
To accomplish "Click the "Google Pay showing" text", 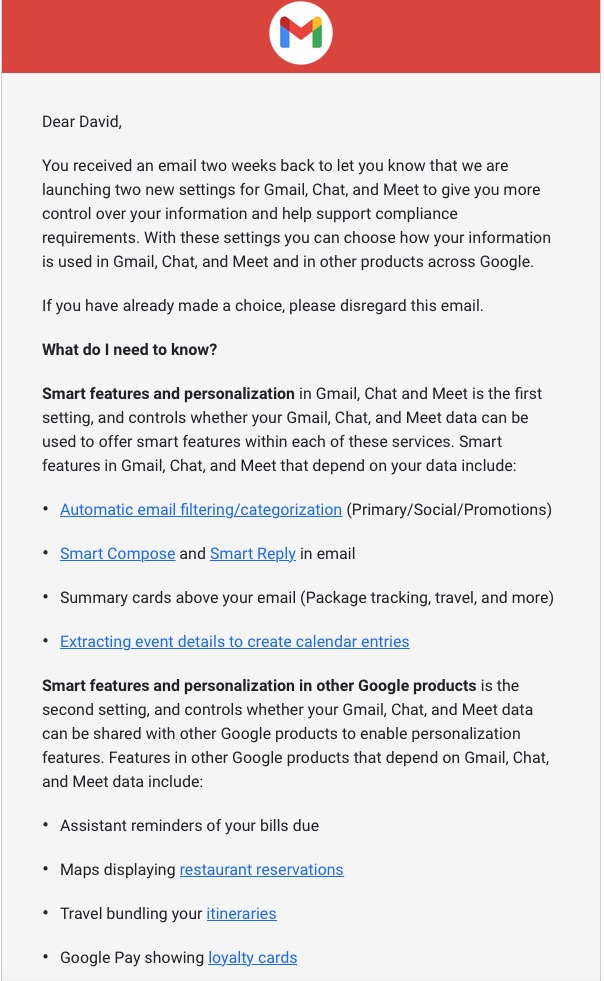I will [132, 958].
